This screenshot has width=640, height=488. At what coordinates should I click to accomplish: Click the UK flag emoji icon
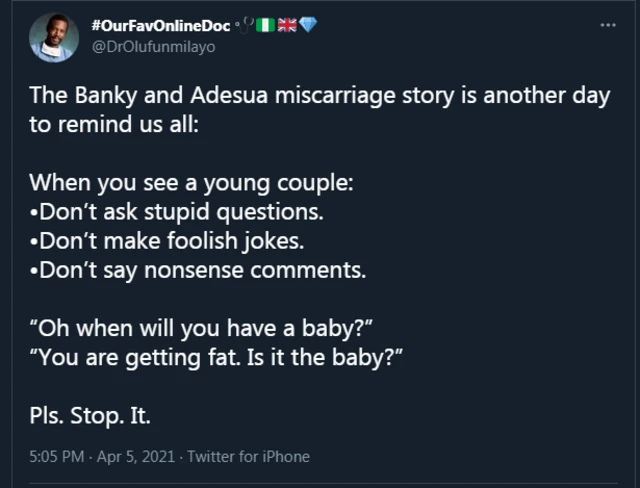click(288, 25)
